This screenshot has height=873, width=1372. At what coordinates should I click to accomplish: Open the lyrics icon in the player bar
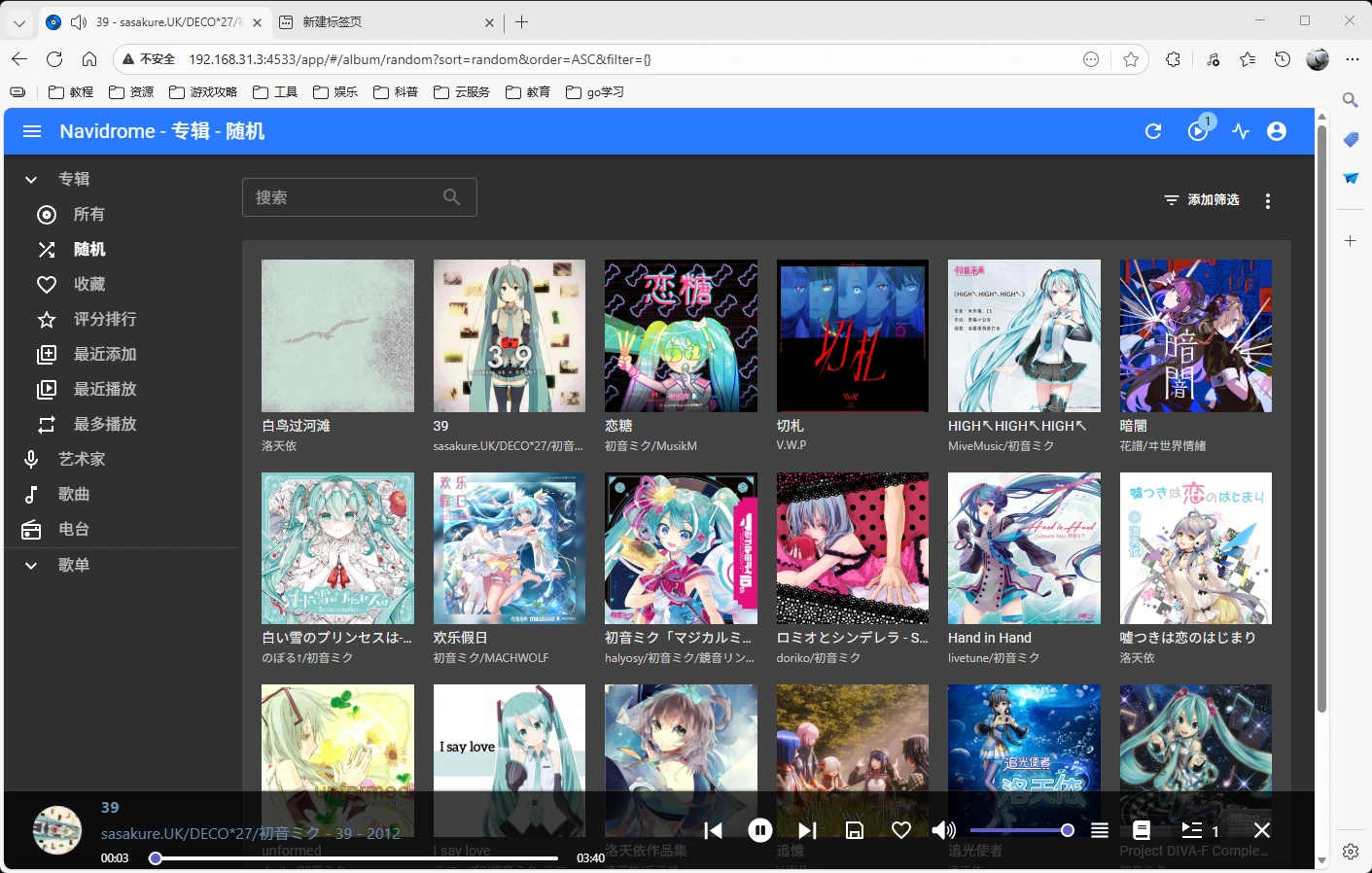point(1142,829)
